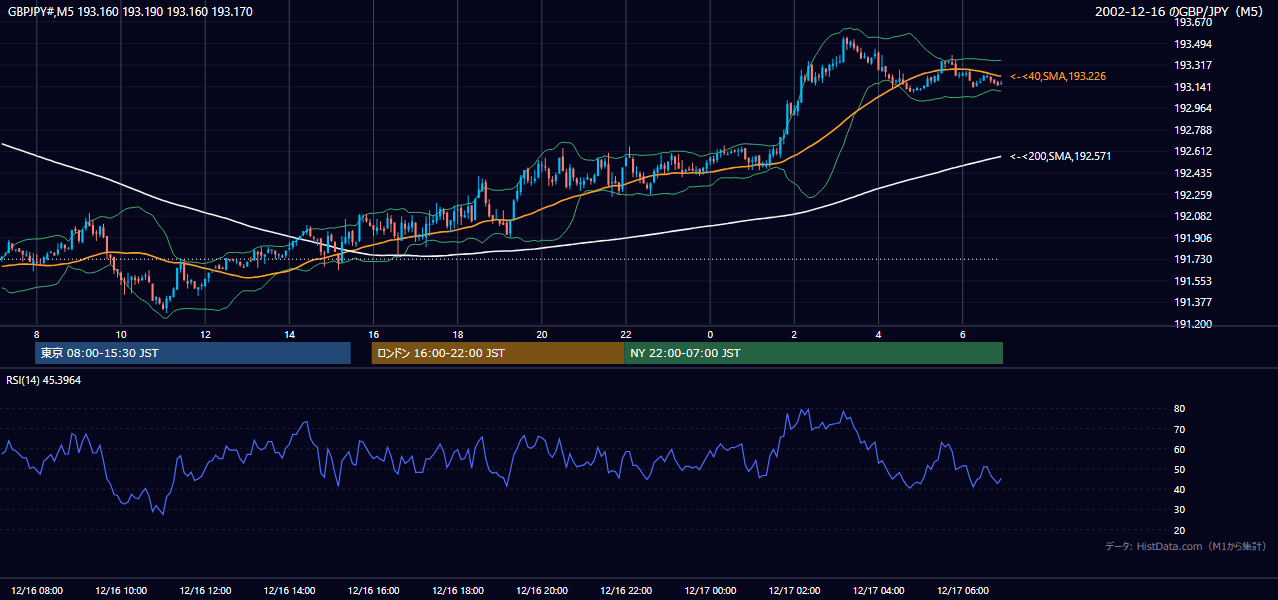Click hour label 12 under the price chart
This screenshot has width=1278, height=600.
[x=205, y=334]
